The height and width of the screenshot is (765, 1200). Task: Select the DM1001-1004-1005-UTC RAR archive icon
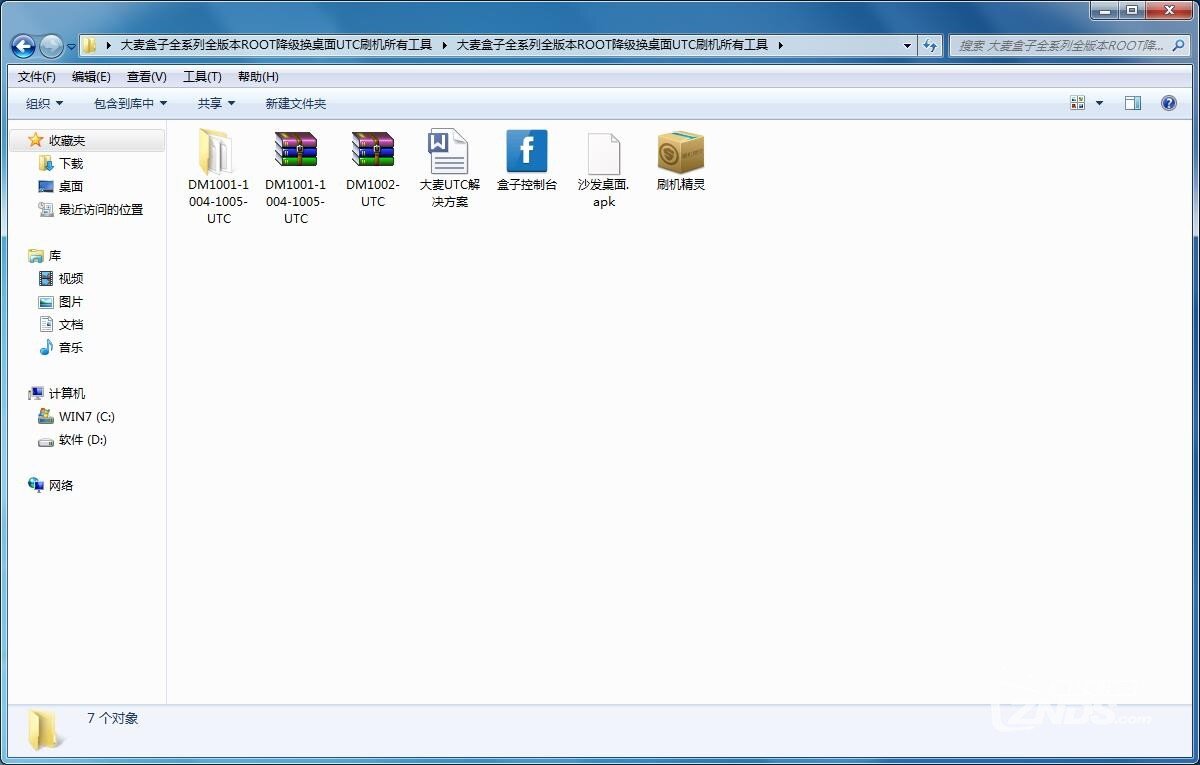(295, 151)
